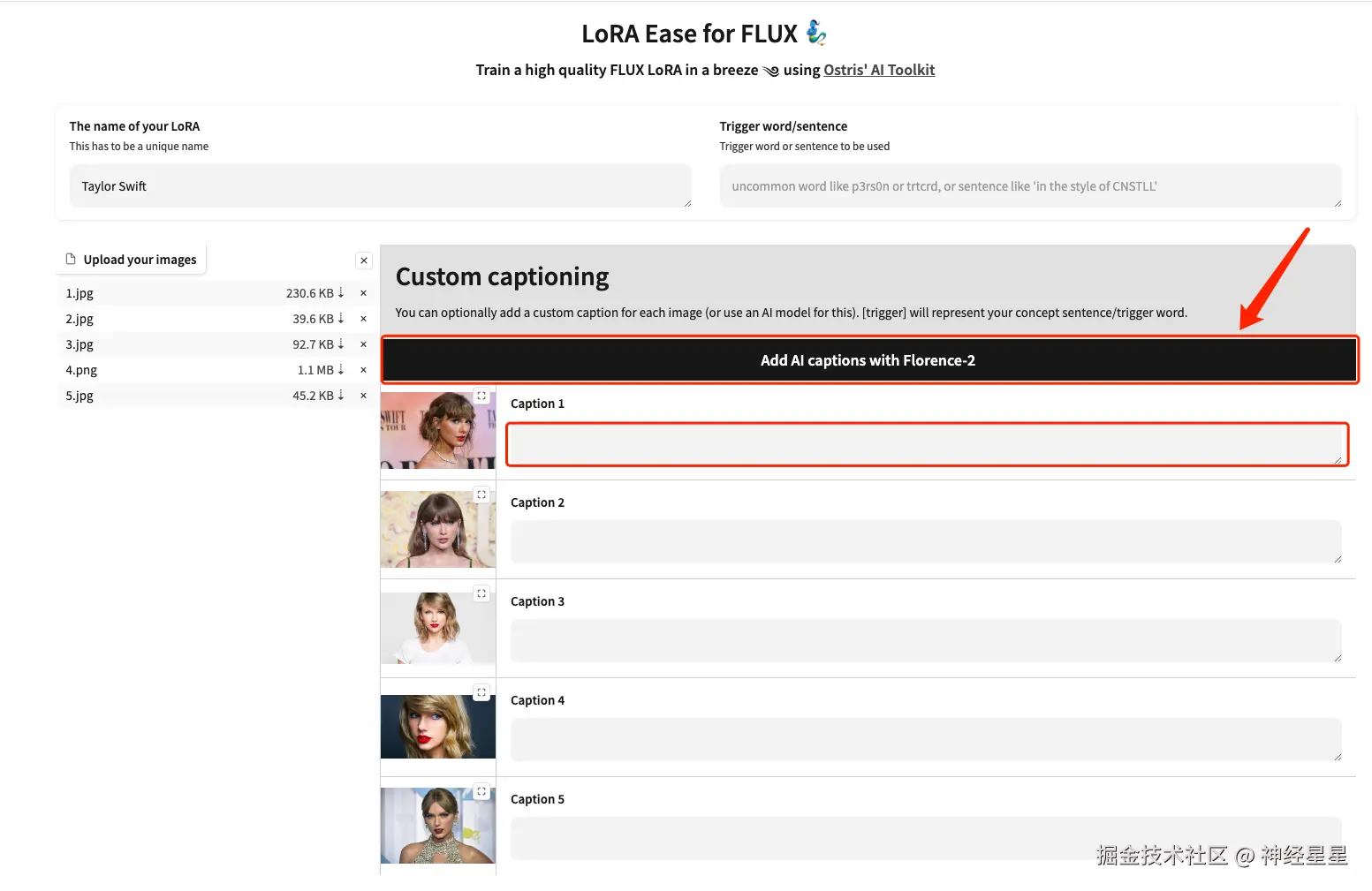The height and width of the screenshot is (891, 1372).
Task: Click Add AI captions with Florence-2 button
Action: (869, 360)
